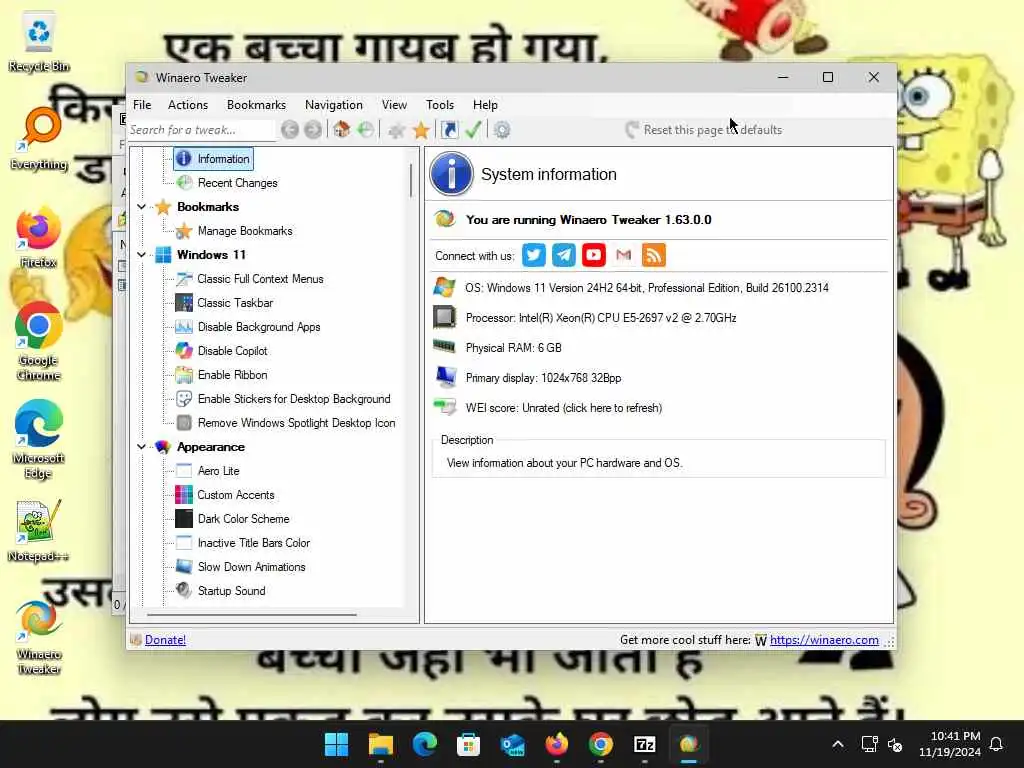This screenshot has width=1024, height=768.
Task: Open Winaero Twitter link icon
Action: tap(534, 255)
